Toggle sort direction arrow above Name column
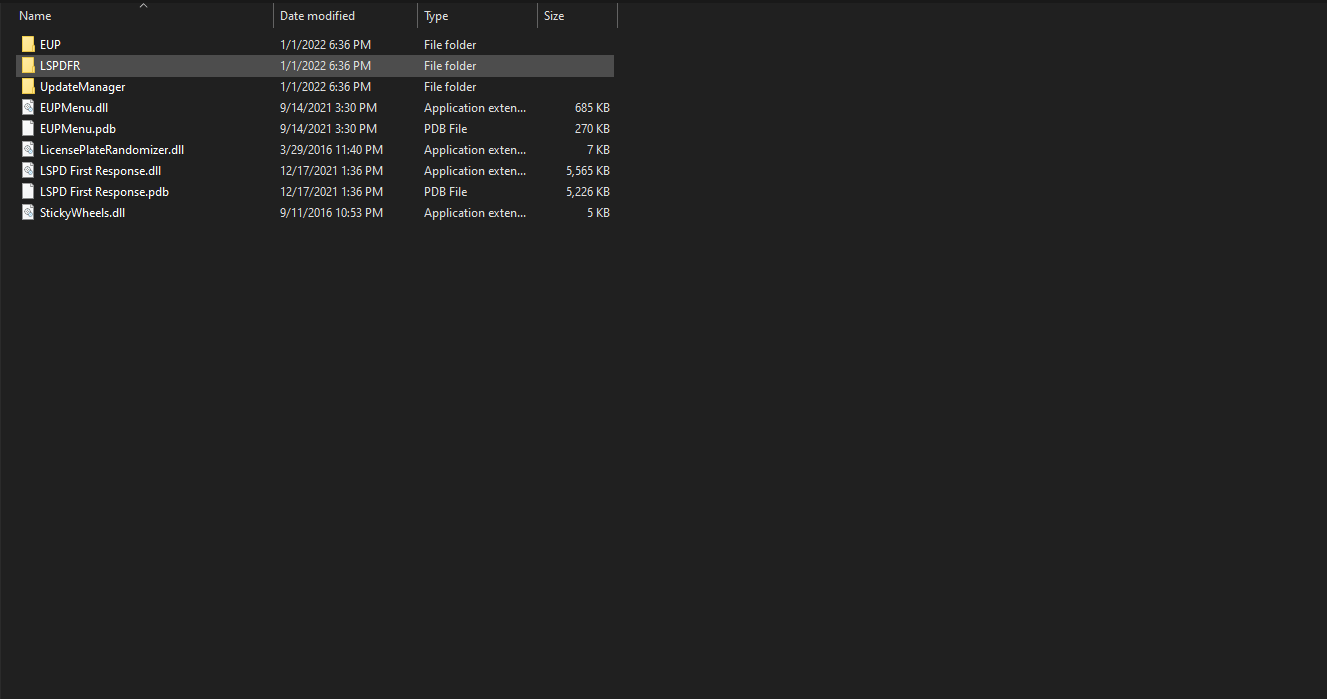The image size is (1327, 699). [x=143, y=6]
